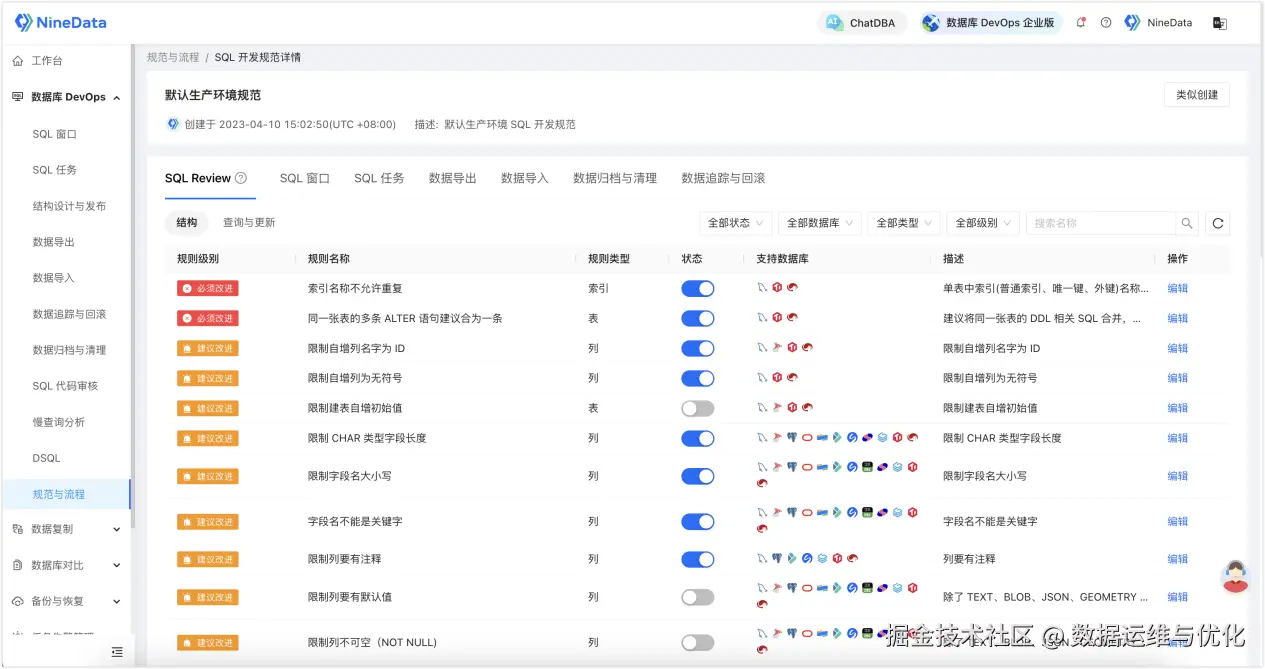Open the 全部数据库 filter dropdown
Viewport: 1265px width, 669px height.
tap(820, 223)
